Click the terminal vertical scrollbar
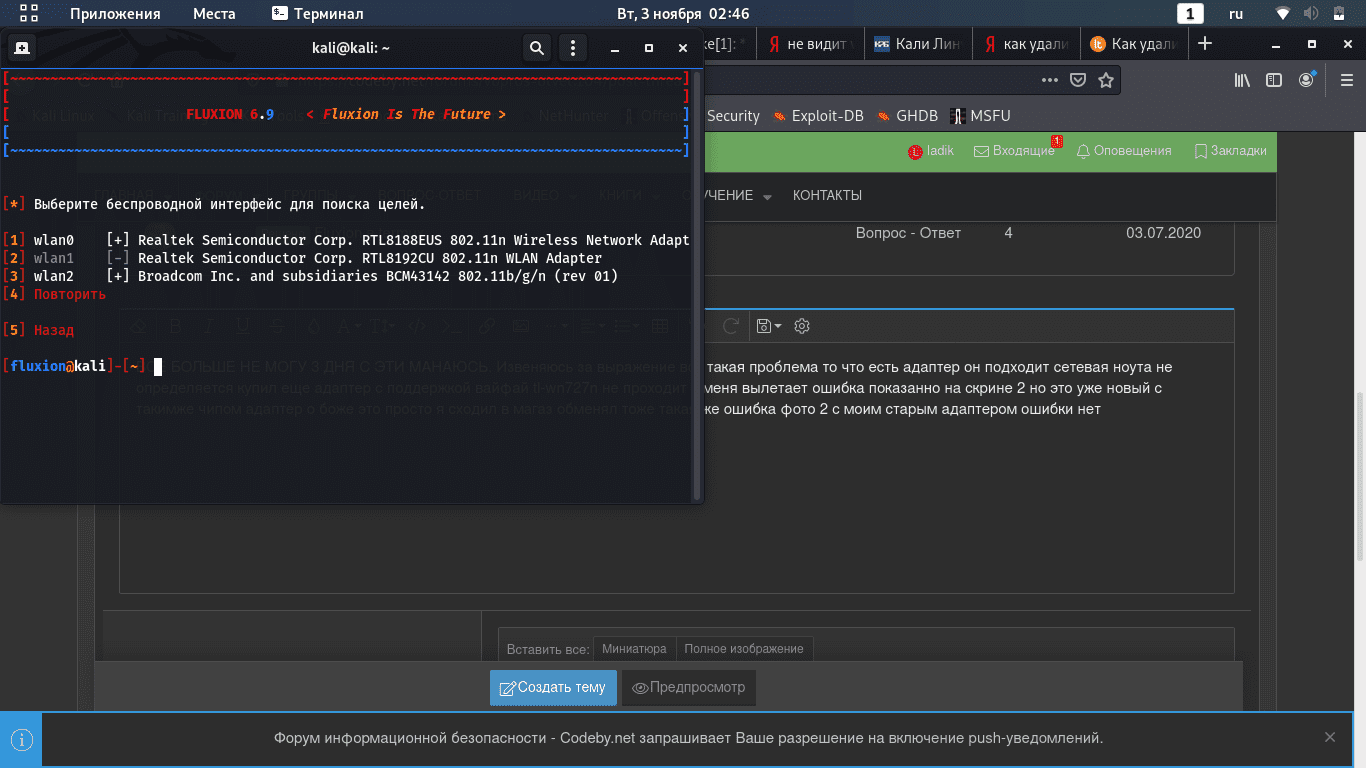1366x768 pixels. click(x=697, y=284)
